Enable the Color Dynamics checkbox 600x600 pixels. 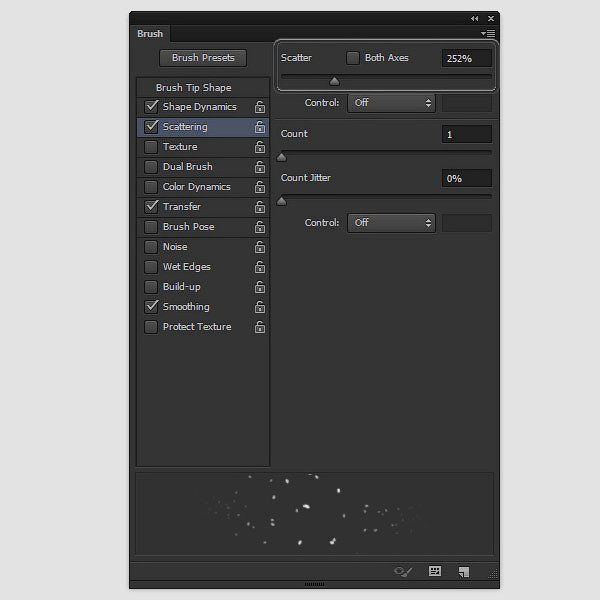click(151, 187)
